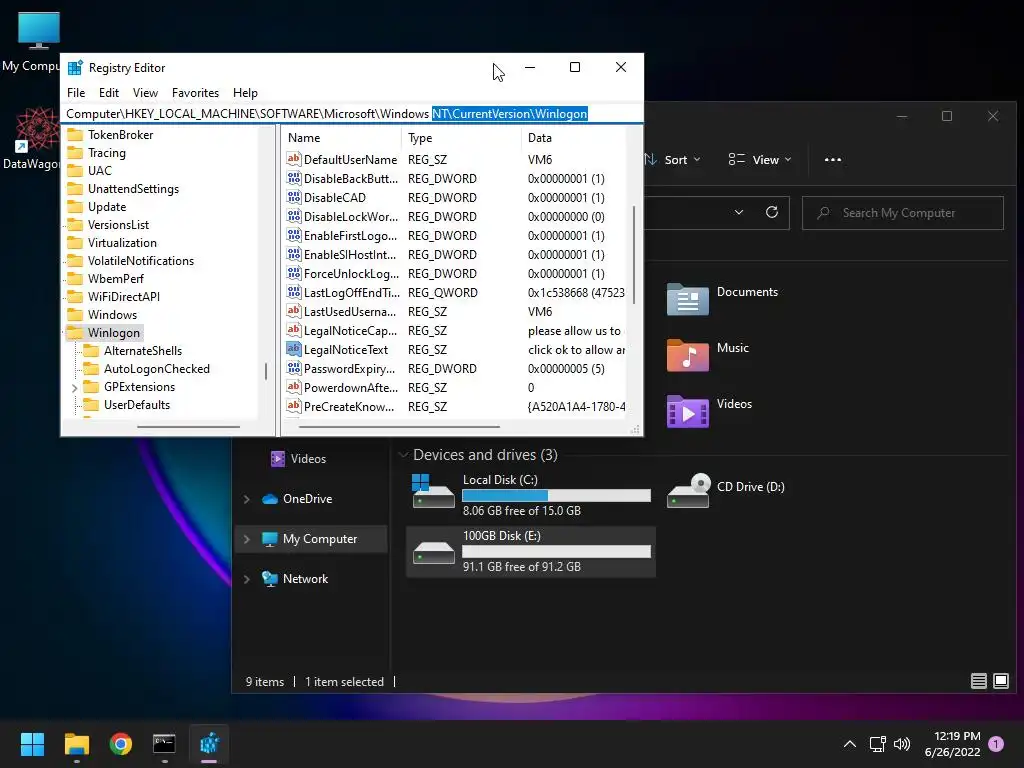Screen dimensions: 1024x768
Task: Select the EnableSIHostInt... value icon
Action: (x=294, y=253)
